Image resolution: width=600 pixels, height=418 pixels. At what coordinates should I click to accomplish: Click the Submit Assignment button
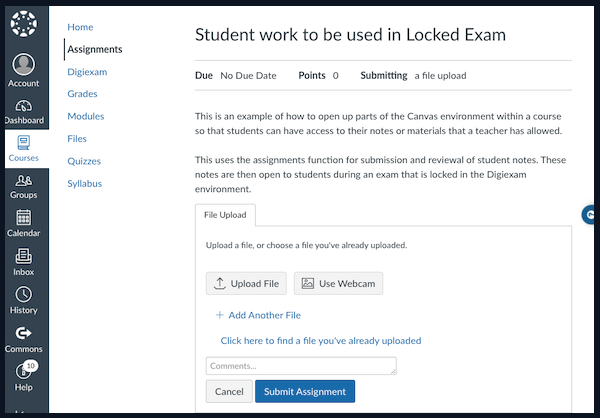click(x=305, y=391)
